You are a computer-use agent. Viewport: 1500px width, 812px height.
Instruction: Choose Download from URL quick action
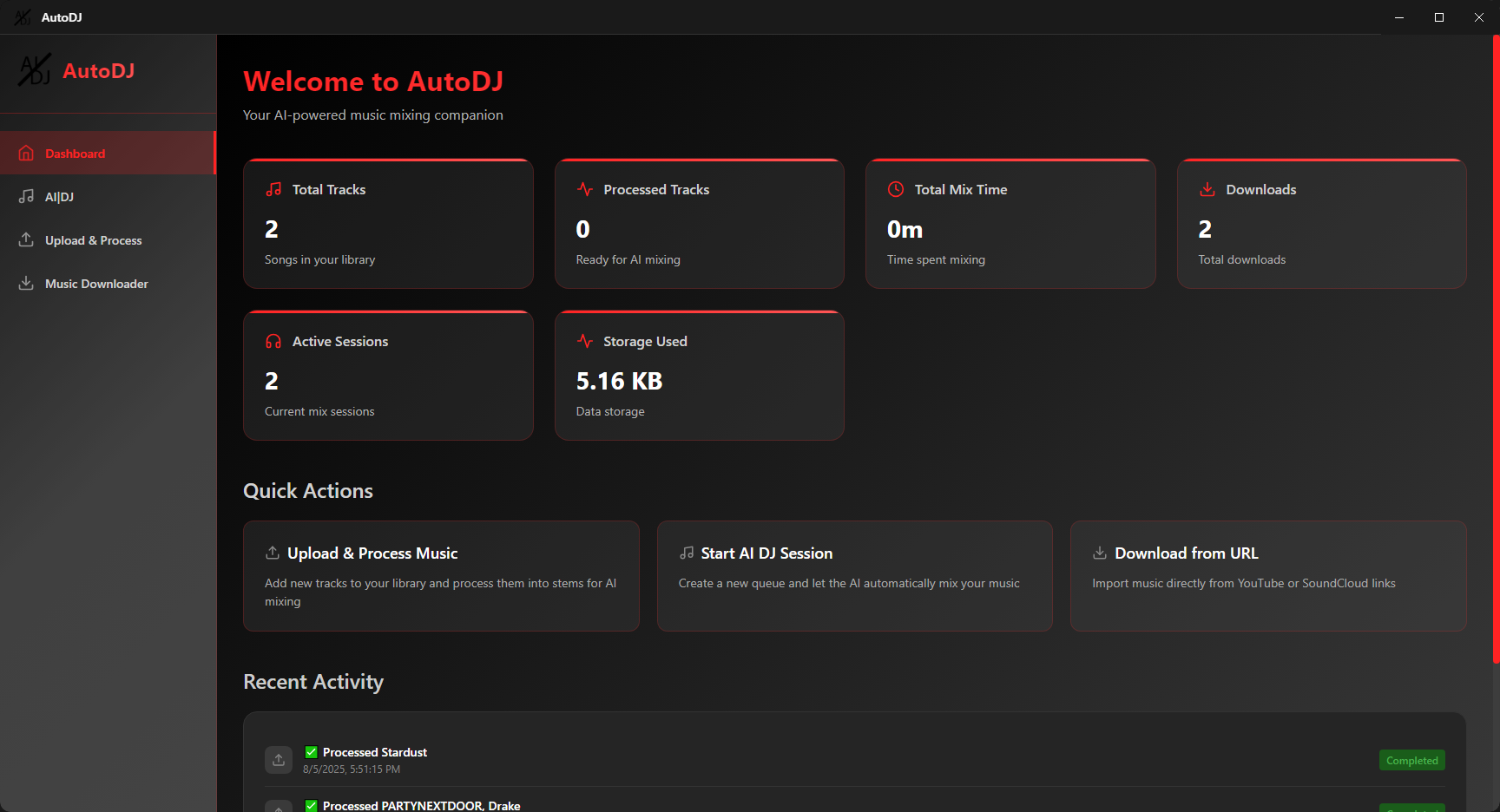coord(1267,576)
